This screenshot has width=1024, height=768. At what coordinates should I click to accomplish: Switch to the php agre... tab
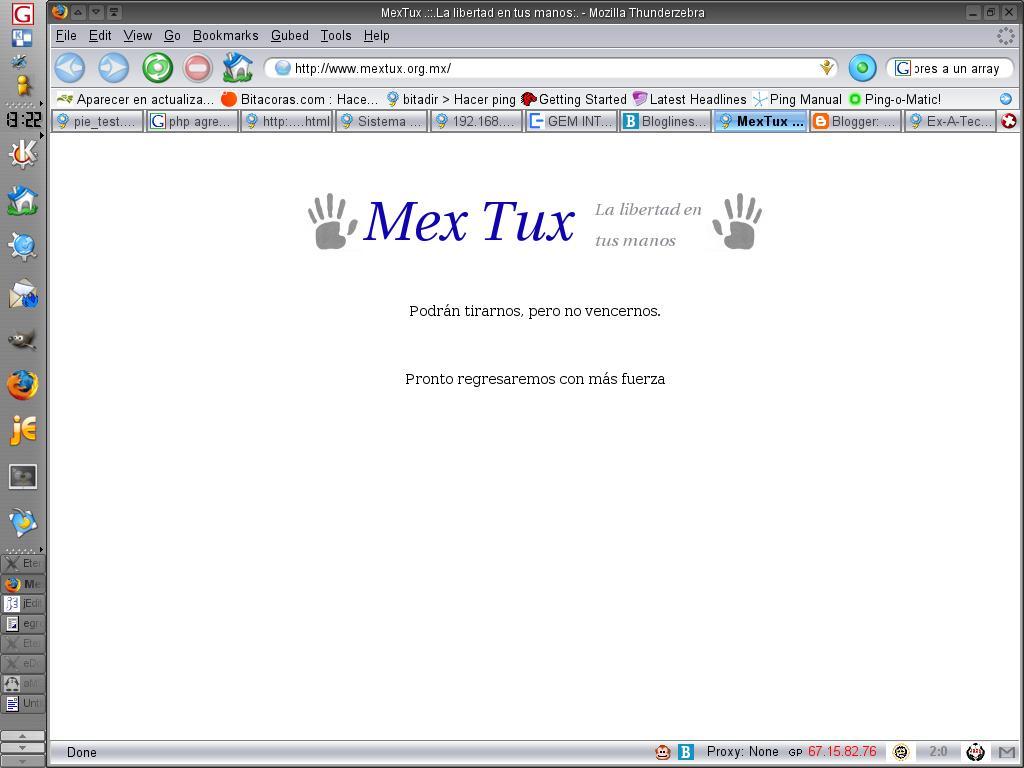191,121
